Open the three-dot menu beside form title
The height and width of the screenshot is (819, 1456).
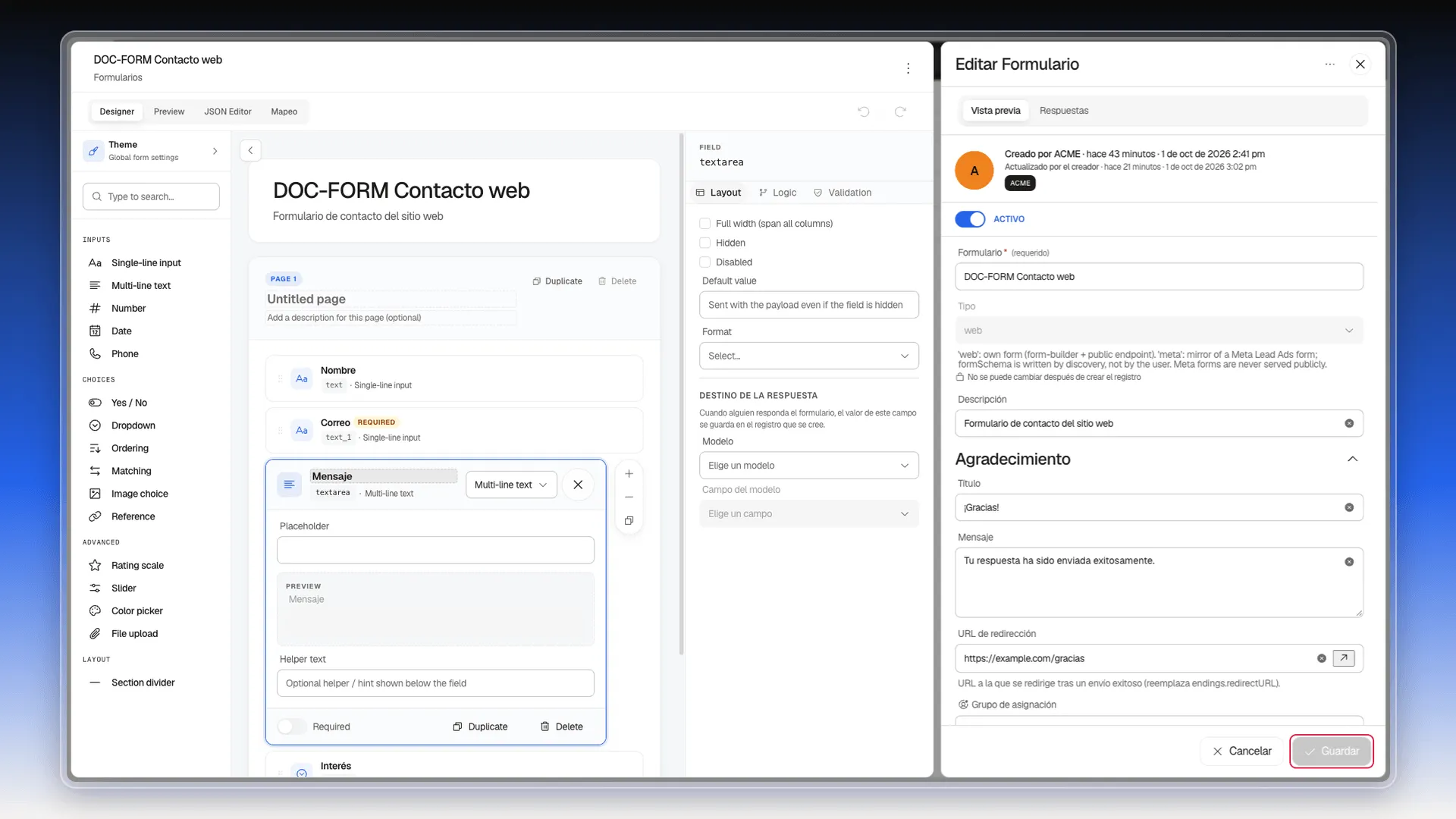coord(908,68)
